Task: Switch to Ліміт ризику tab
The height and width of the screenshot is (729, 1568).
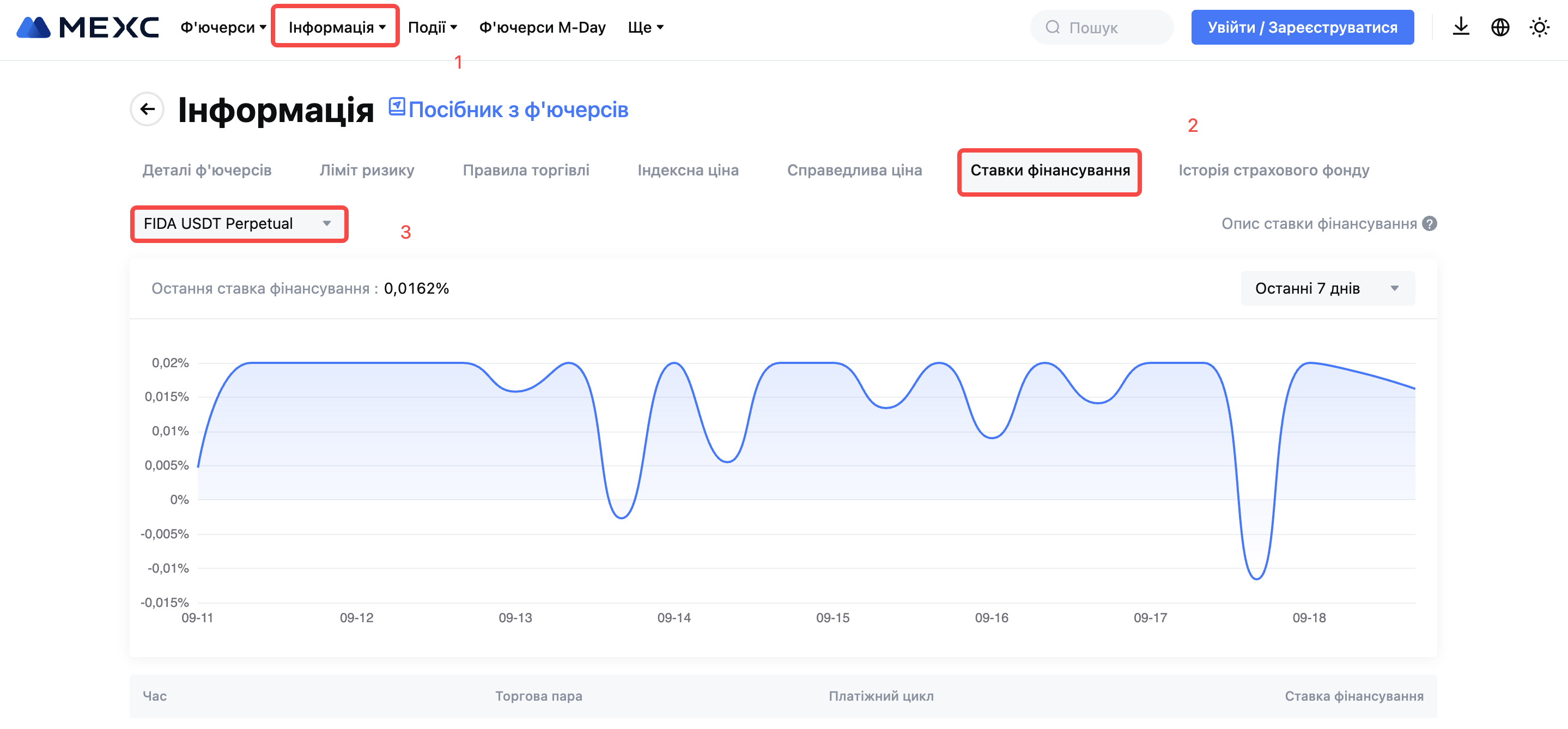Action: coord(367,171)
